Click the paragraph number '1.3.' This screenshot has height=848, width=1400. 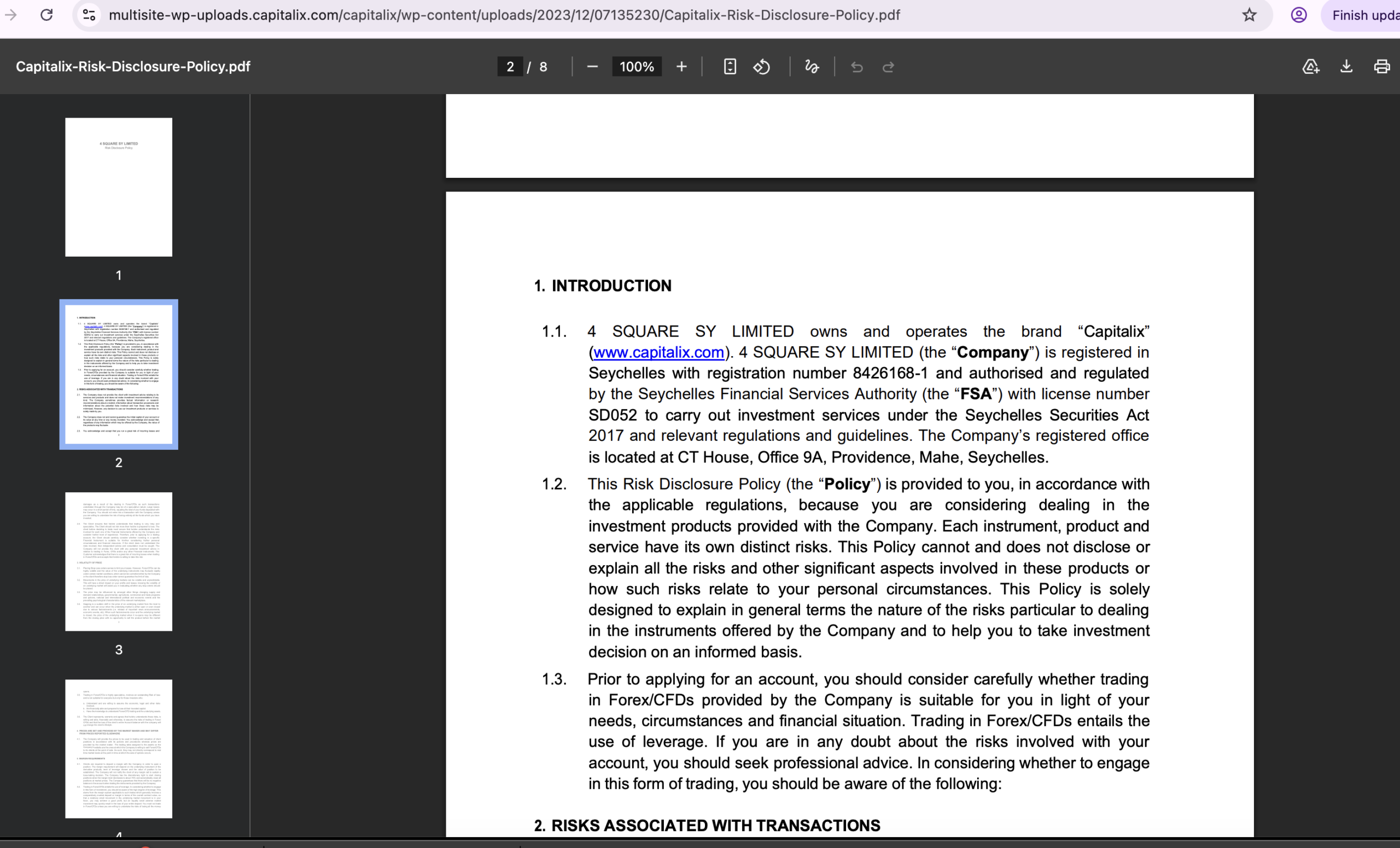(x=553, y=679)
